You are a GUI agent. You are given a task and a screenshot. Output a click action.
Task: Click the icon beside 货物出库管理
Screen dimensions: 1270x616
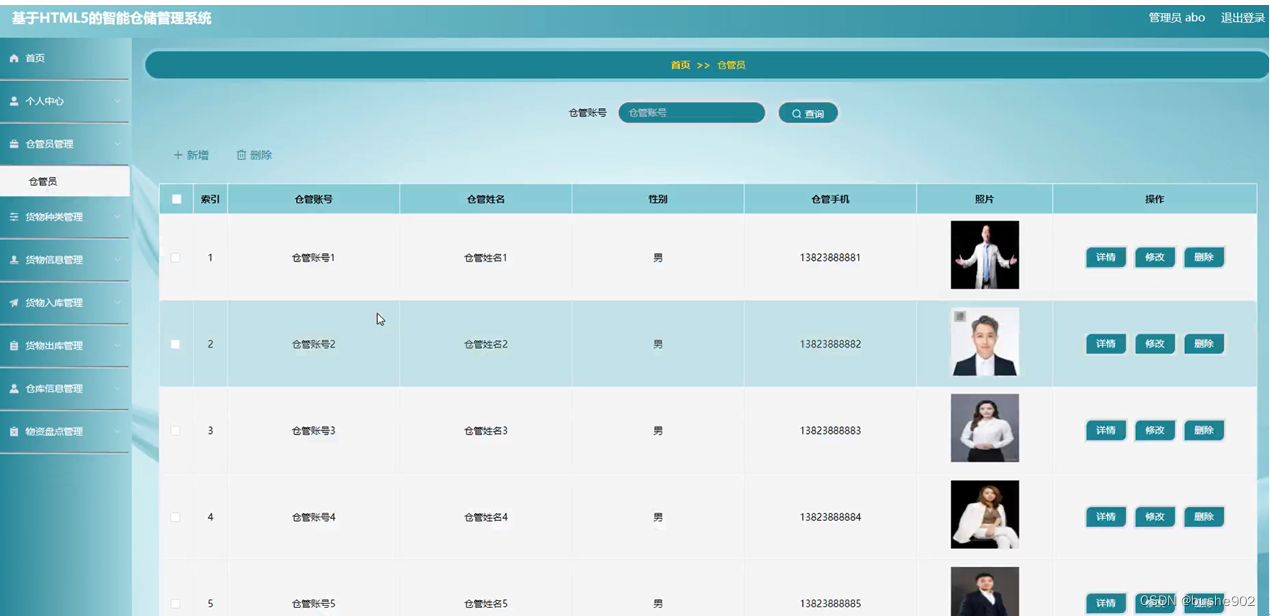pyautogui.click(x=14, y=346)
